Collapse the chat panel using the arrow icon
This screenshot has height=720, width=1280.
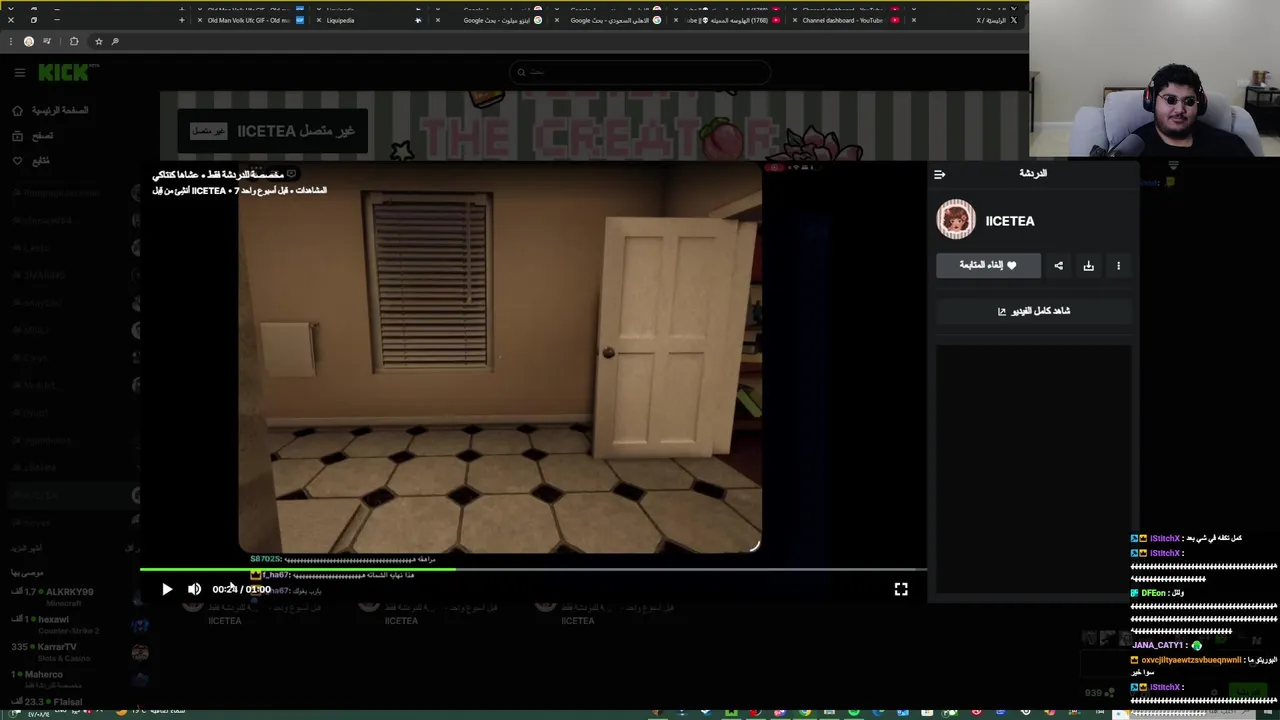coord(939,174)
